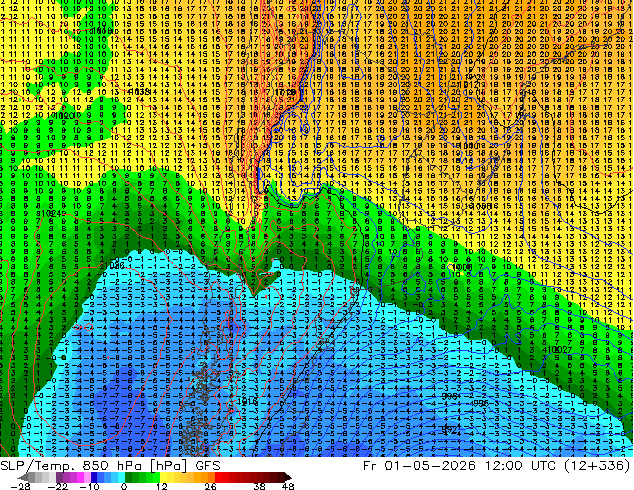This screenshot has width=634, height=490.
Task: Click the 1024 isobar label on the map
Action: (x=49, y=213)
